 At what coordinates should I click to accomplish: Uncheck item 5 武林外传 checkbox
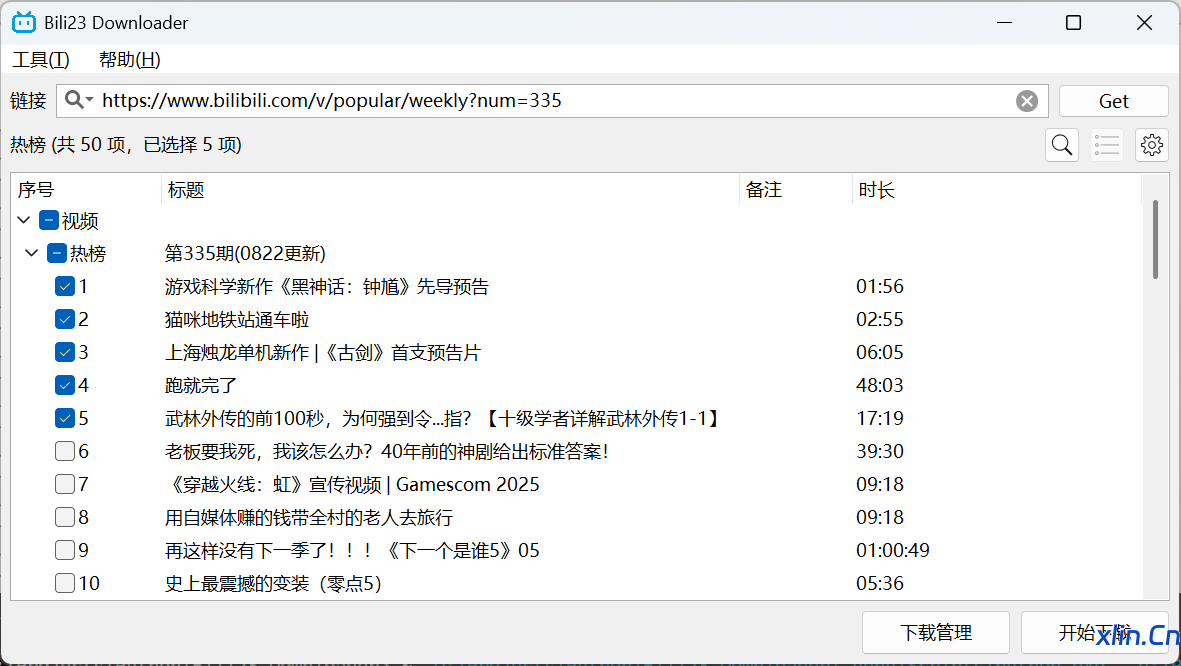point(65,418)
